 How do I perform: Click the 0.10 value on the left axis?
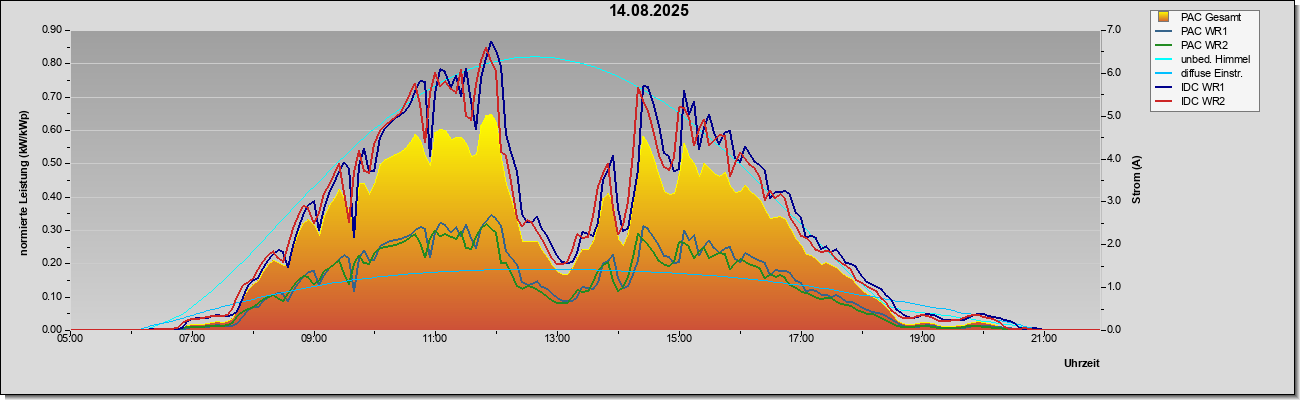tap(52, 297)
